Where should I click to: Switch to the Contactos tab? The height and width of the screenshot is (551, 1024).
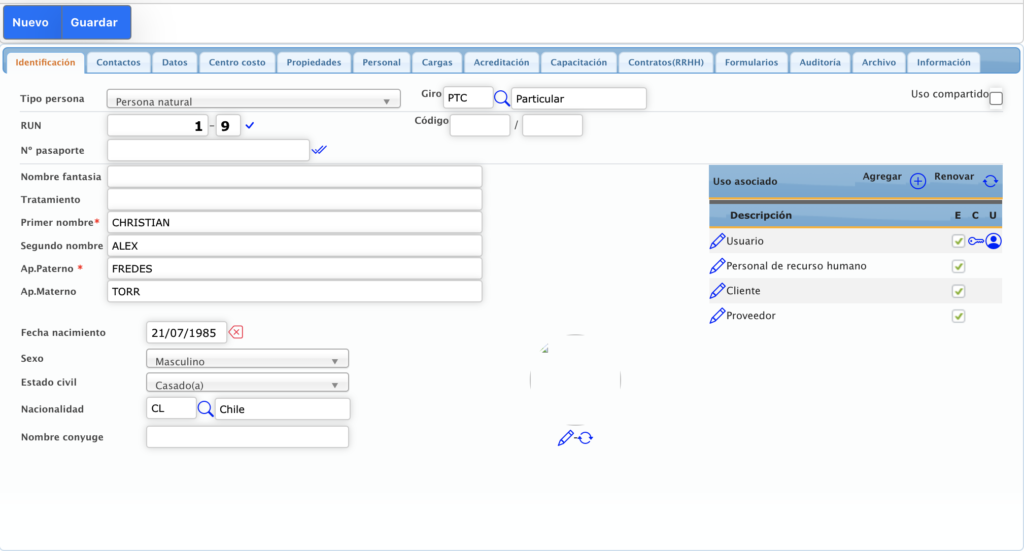point(118,63)
